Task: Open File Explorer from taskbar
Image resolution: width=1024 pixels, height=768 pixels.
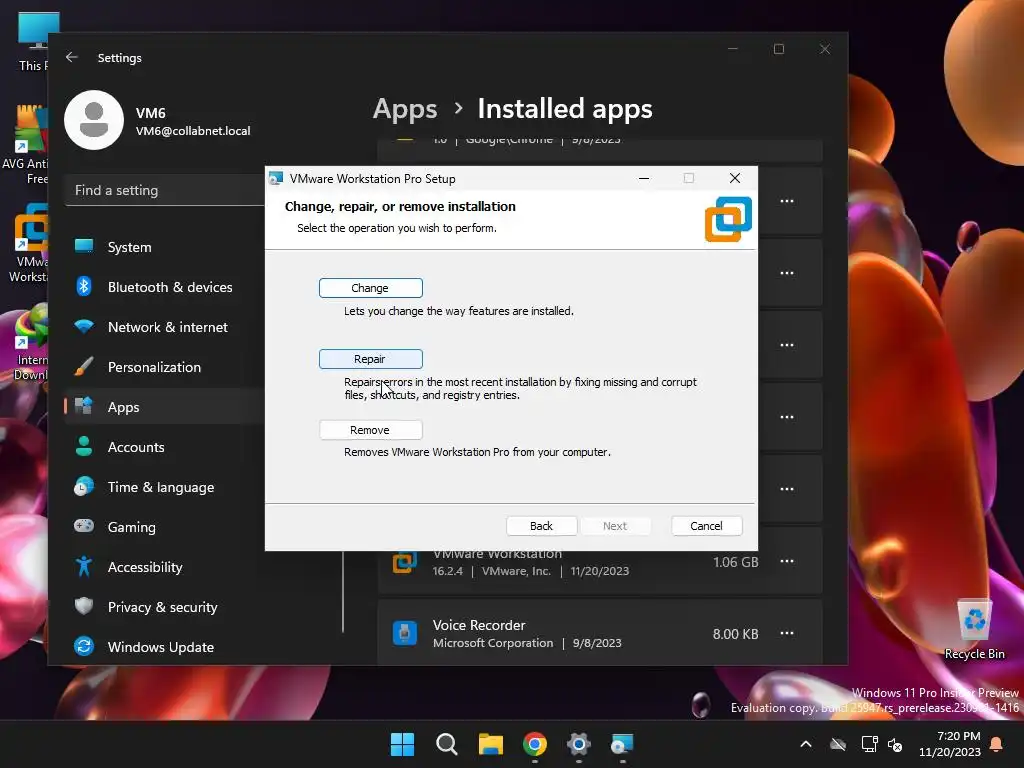Action: pyautogui.click(x=490, y=744)
